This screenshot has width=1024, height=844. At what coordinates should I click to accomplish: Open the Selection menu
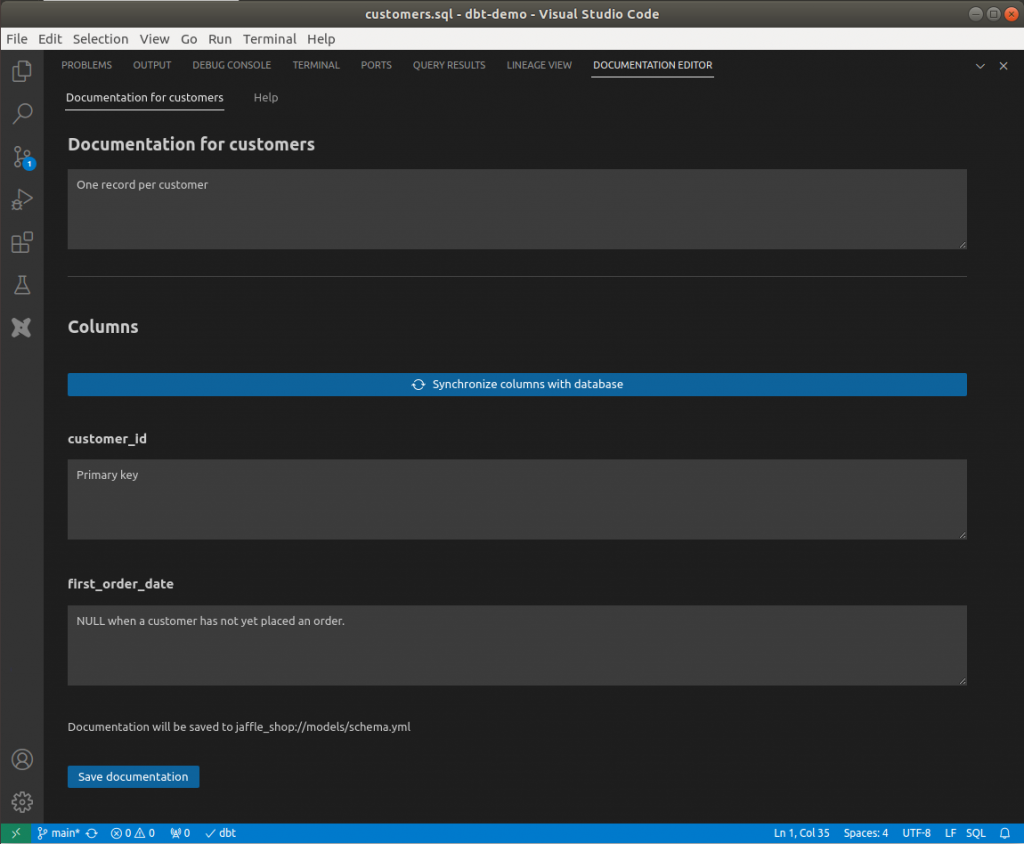click(x=101, y=39)
